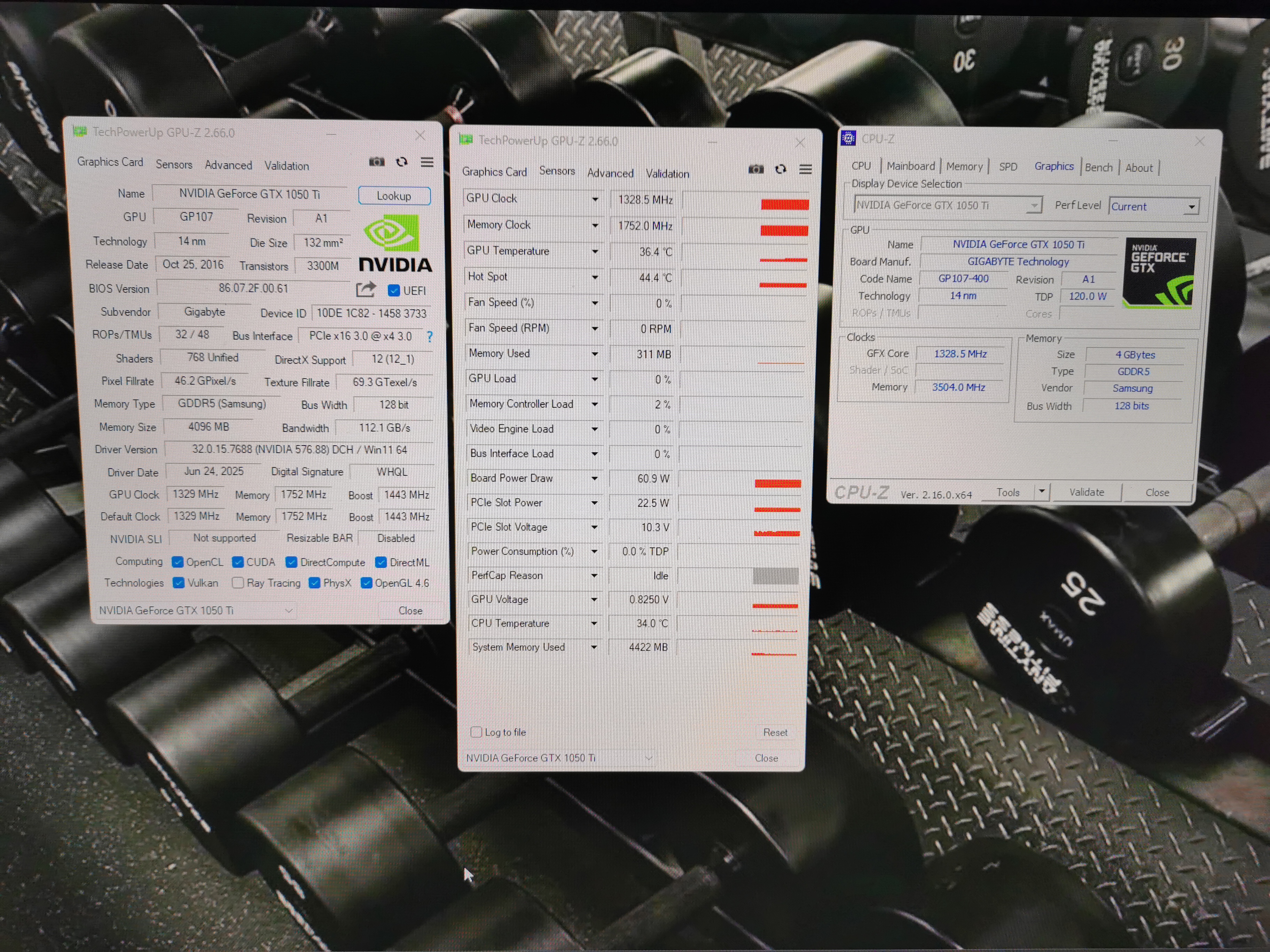The height and width of the screenshot is (952, 1270).
Task: Click BIOS share/export arrow icon
Action: coord(366,289)
